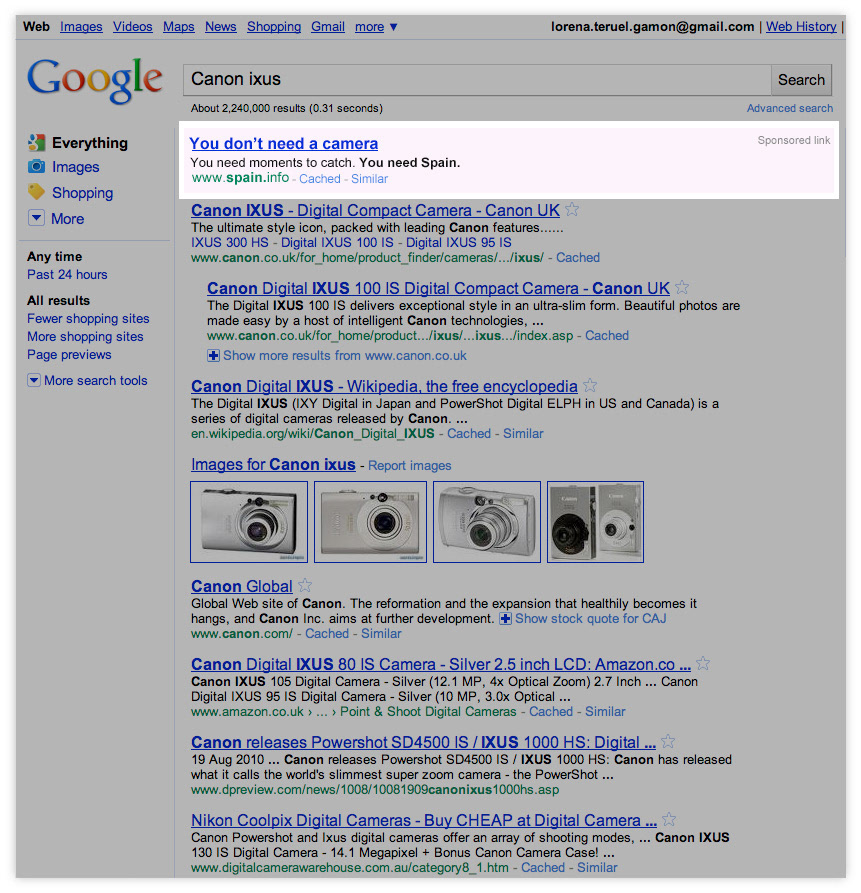
Task: Open IXUS 300 HS sublink
Action: (229, 243)
